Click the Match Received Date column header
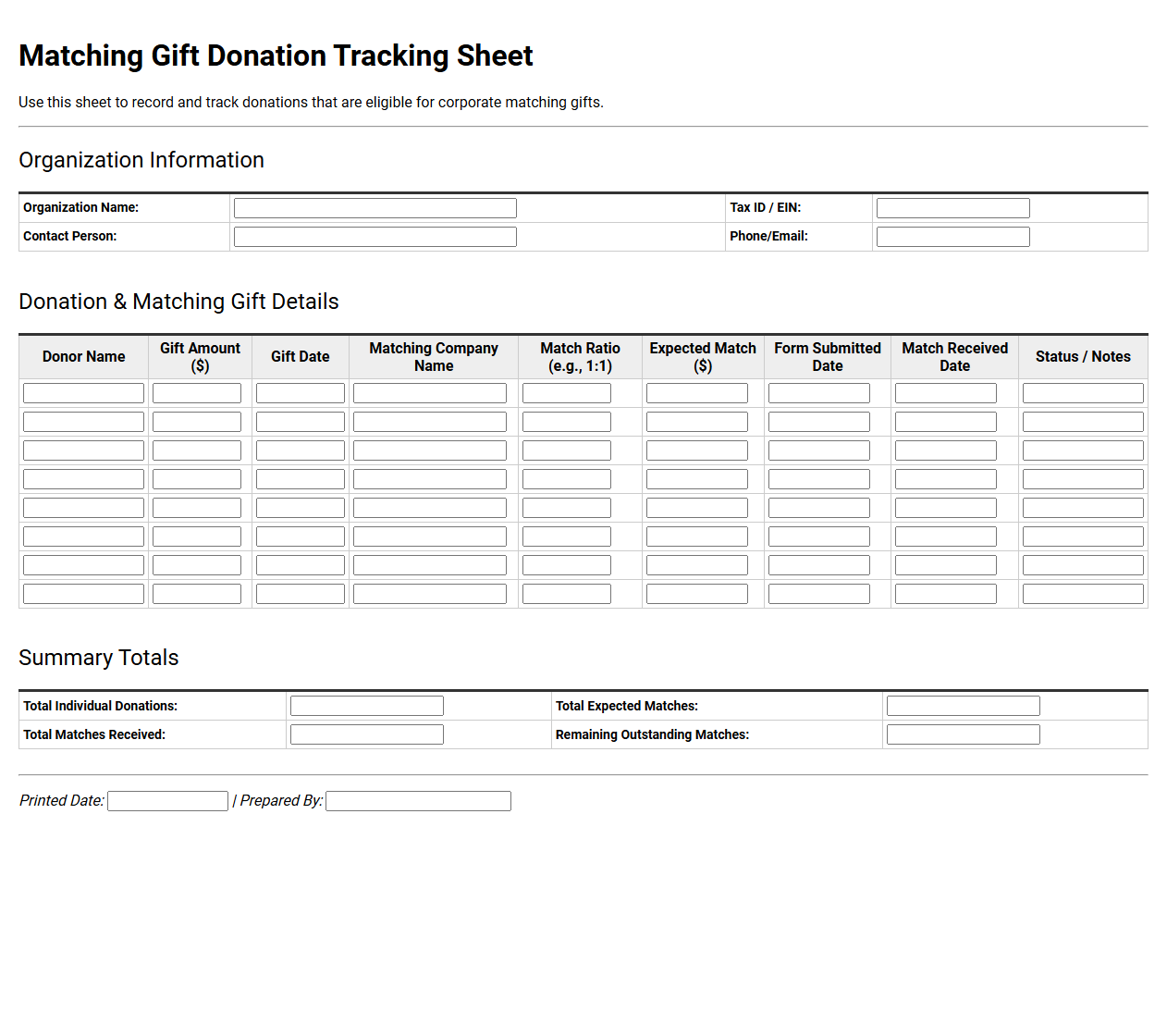 (955, 357)
